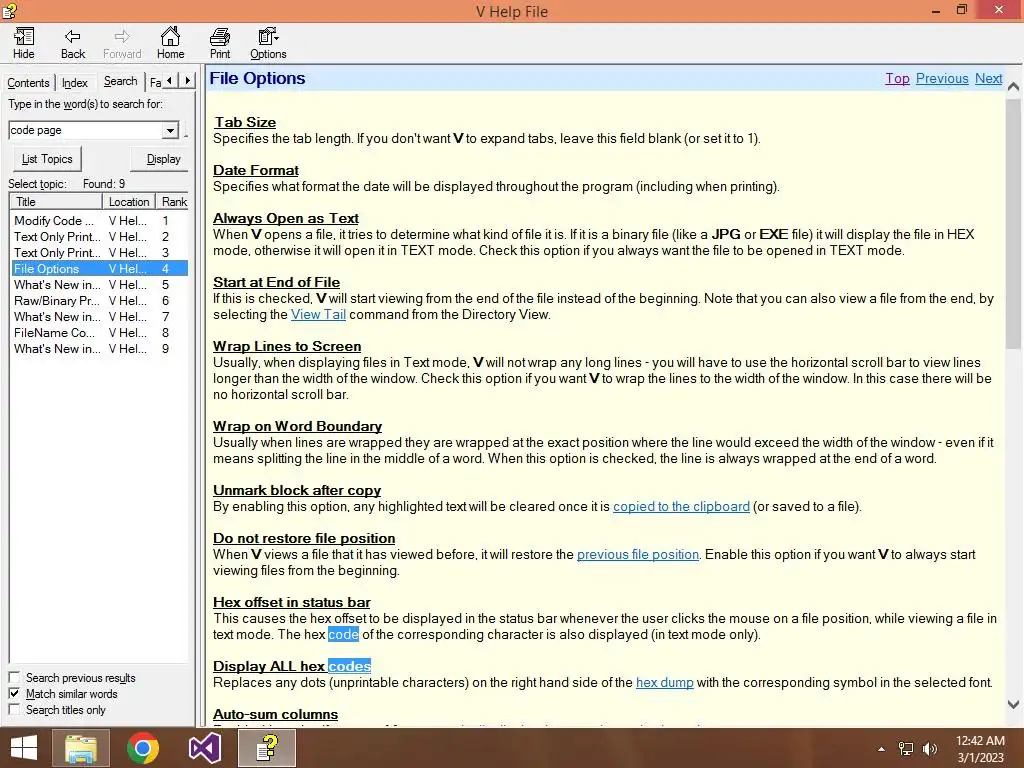Sort results by Location column header
The width and height of the screenshot is (1024, 768).
129,202
